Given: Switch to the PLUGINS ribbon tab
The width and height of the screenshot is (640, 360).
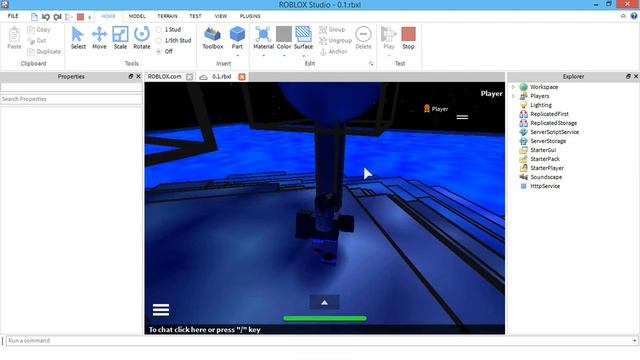Looking at the screenshot, I should [x=250, y=16].
